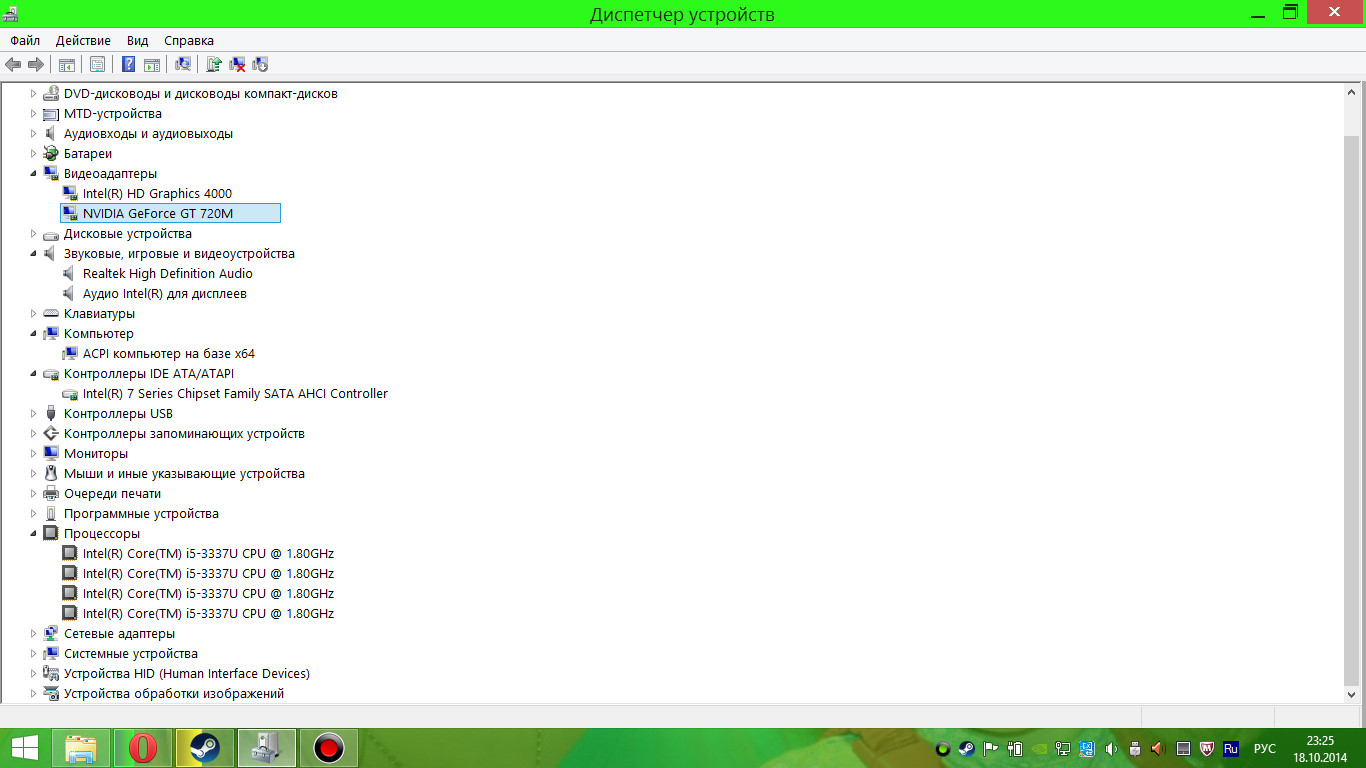
Task: Expand the Сетевые адаптеры category
Action: click(x=33, y=633)
